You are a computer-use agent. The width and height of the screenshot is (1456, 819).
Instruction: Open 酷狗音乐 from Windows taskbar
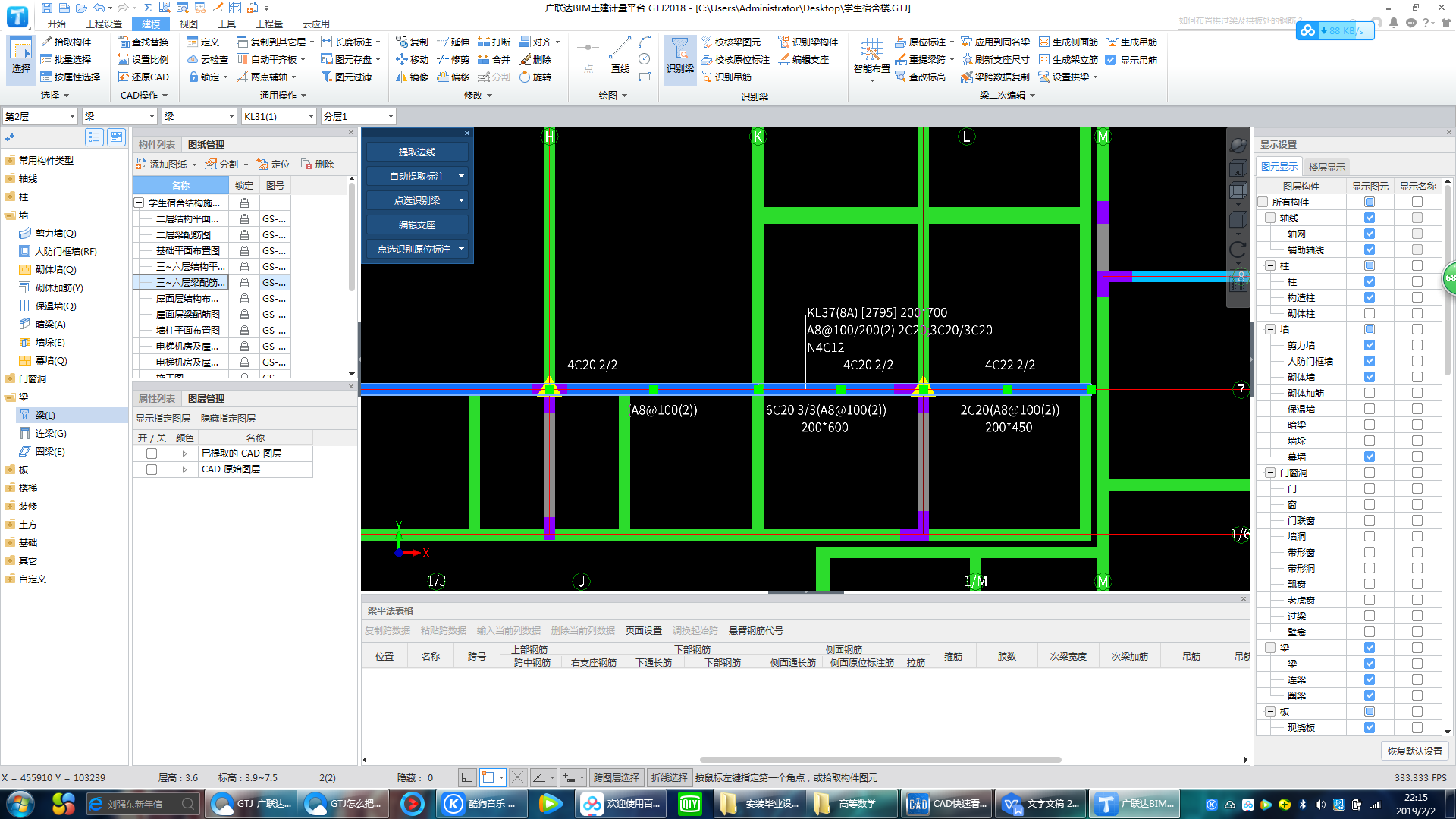click(482, 804)
